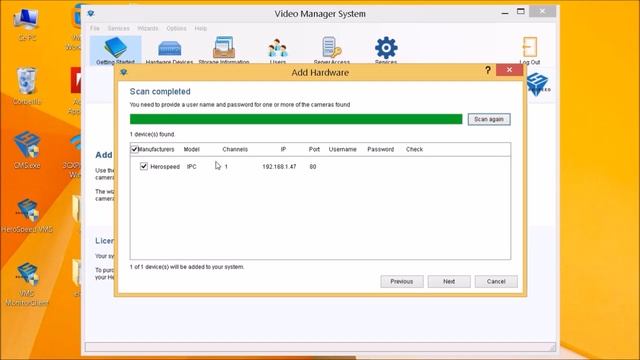Click the Scan again button
The height and width of the screenshot is (360, 640).
[x=489, y=119]
